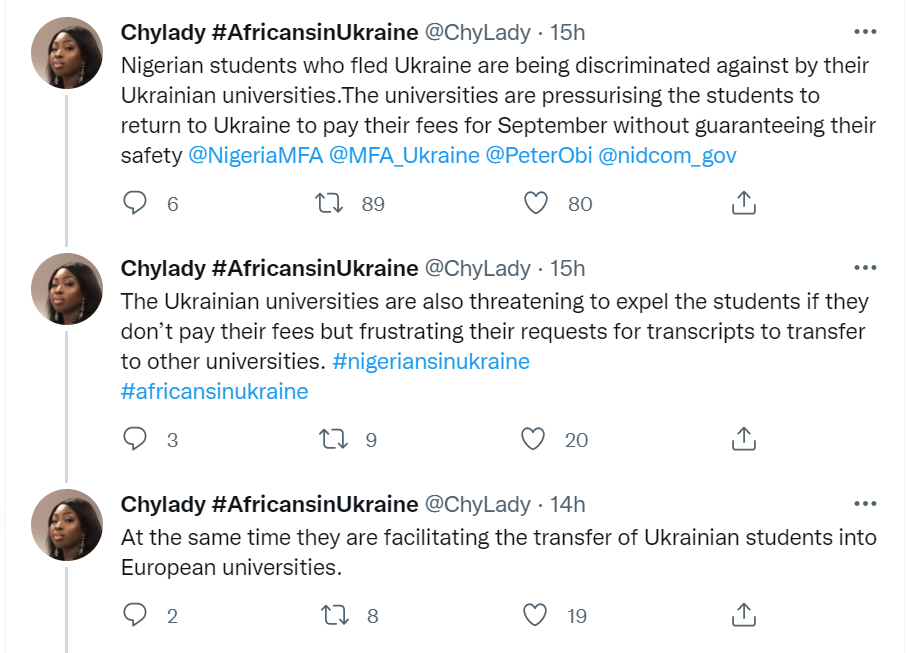908x653 pixels.
Task: Share the first tweet about Ukrainian universities
Action: pyautogui.click(x=742, y=204)
